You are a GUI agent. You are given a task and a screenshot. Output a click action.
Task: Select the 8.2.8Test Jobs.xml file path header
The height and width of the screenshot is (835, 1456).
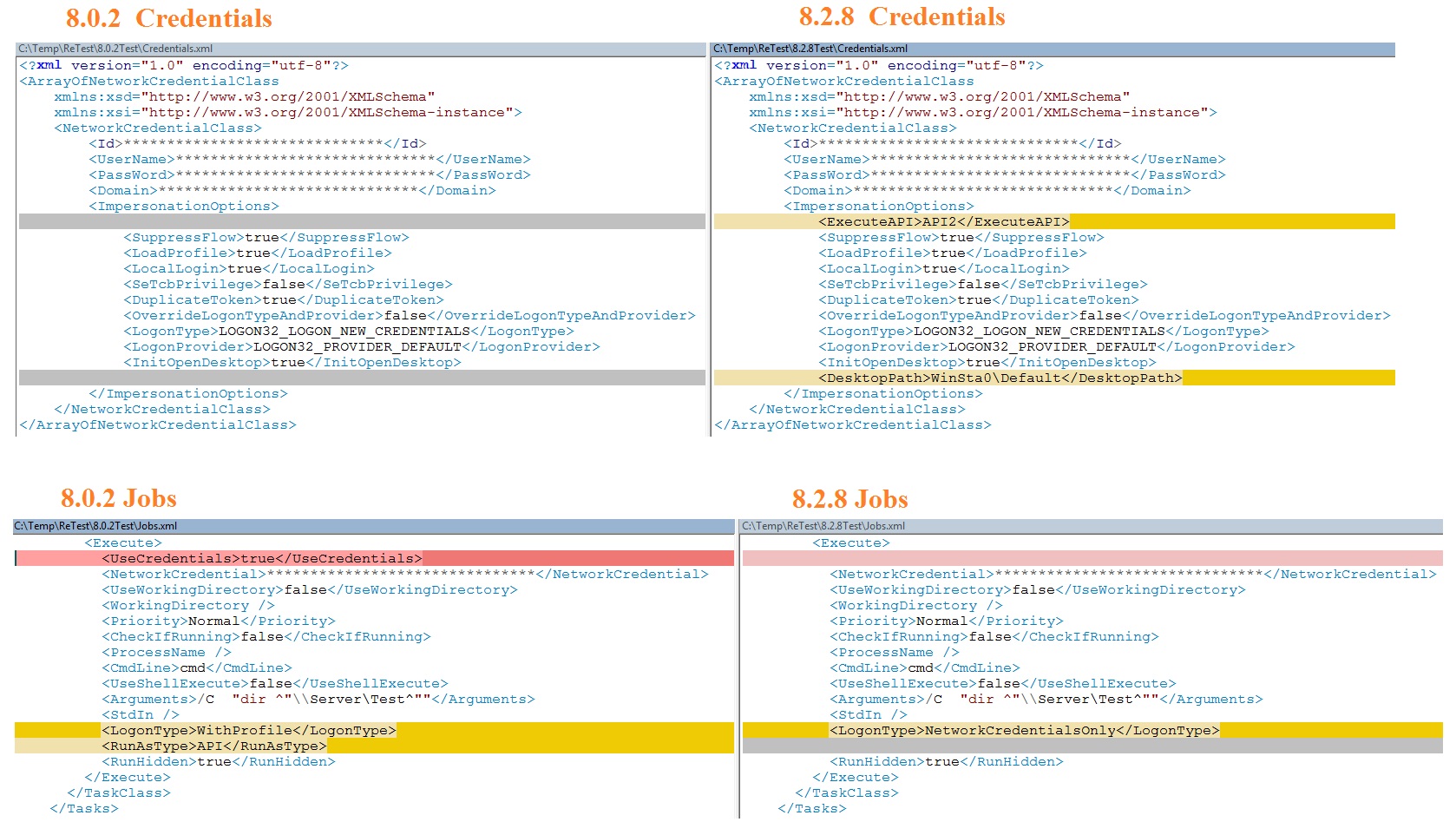pos(823,526)
